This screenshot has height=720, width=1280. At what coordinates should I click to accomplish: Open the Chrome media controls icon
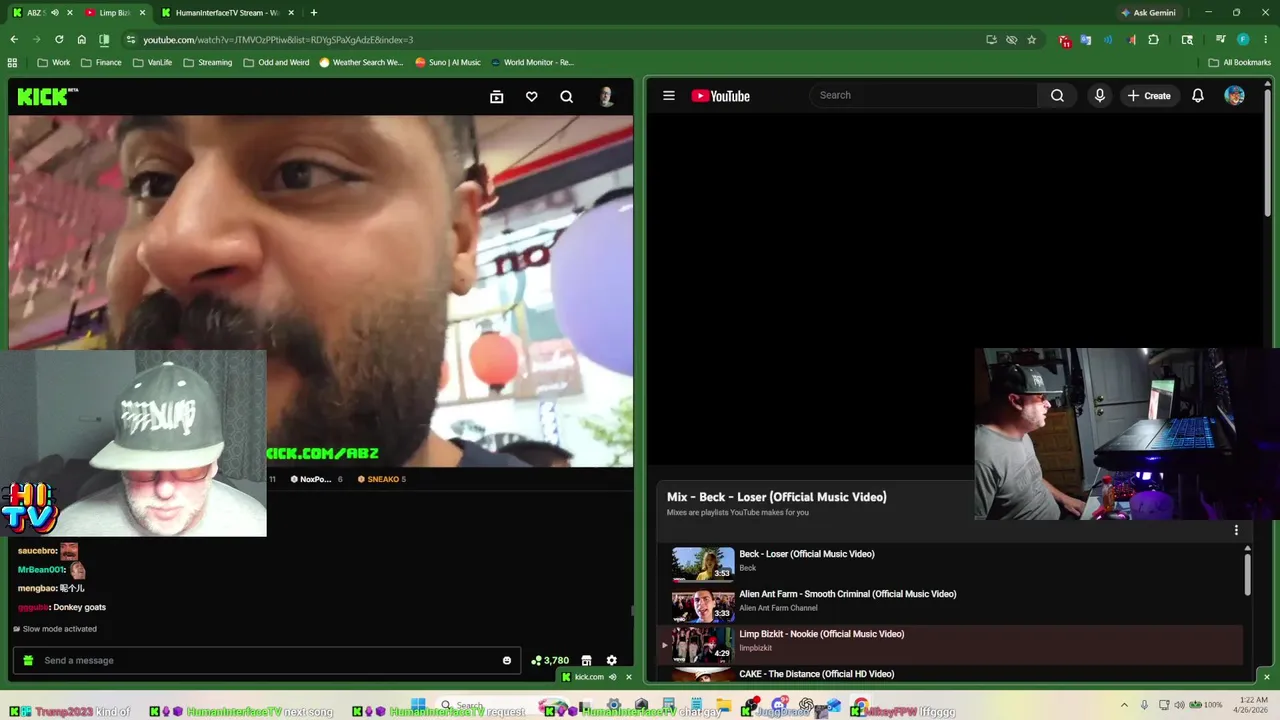pyautogui.click(x=1220, y=40)
